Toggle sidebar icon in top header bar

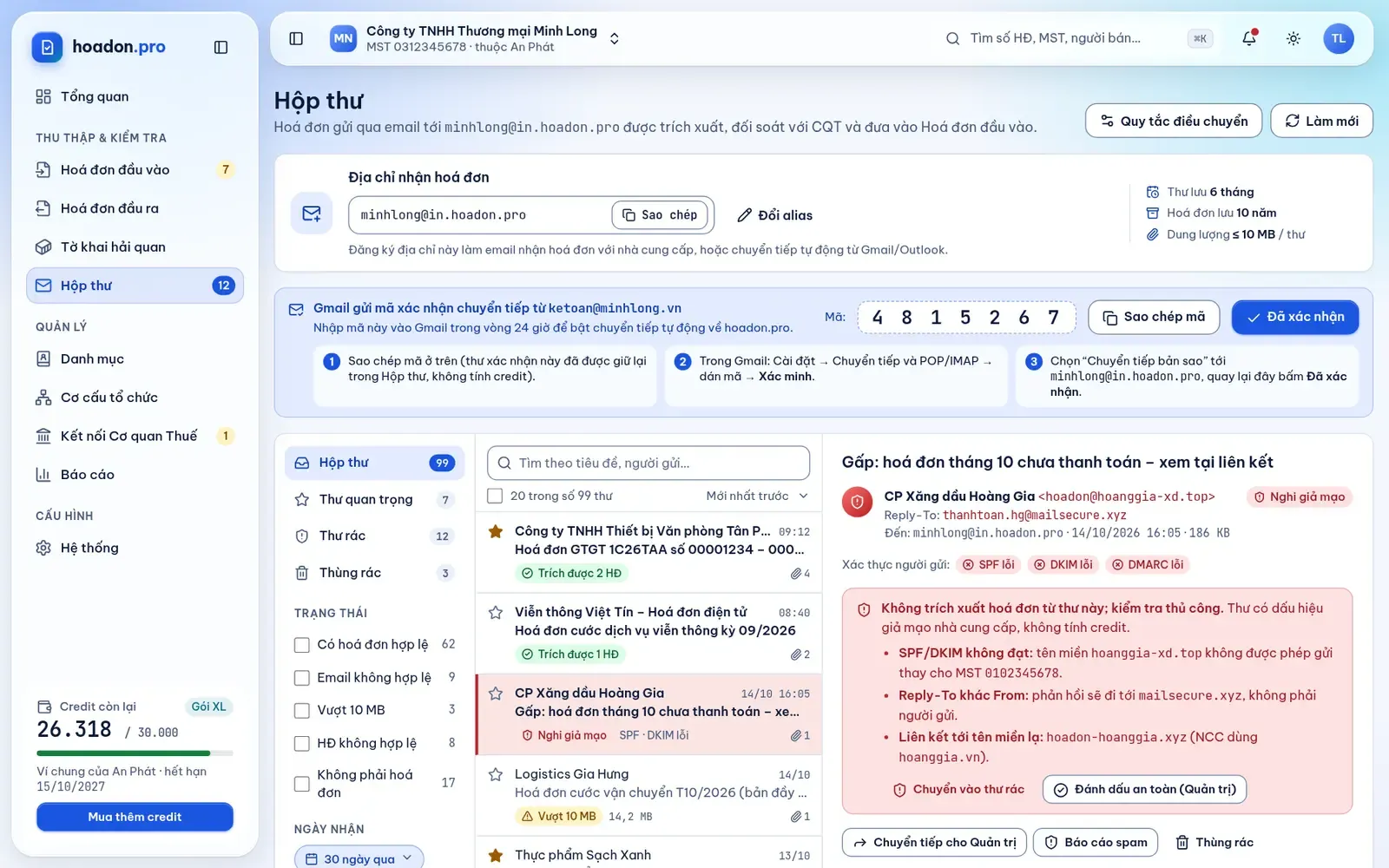[x=296, y=38]
